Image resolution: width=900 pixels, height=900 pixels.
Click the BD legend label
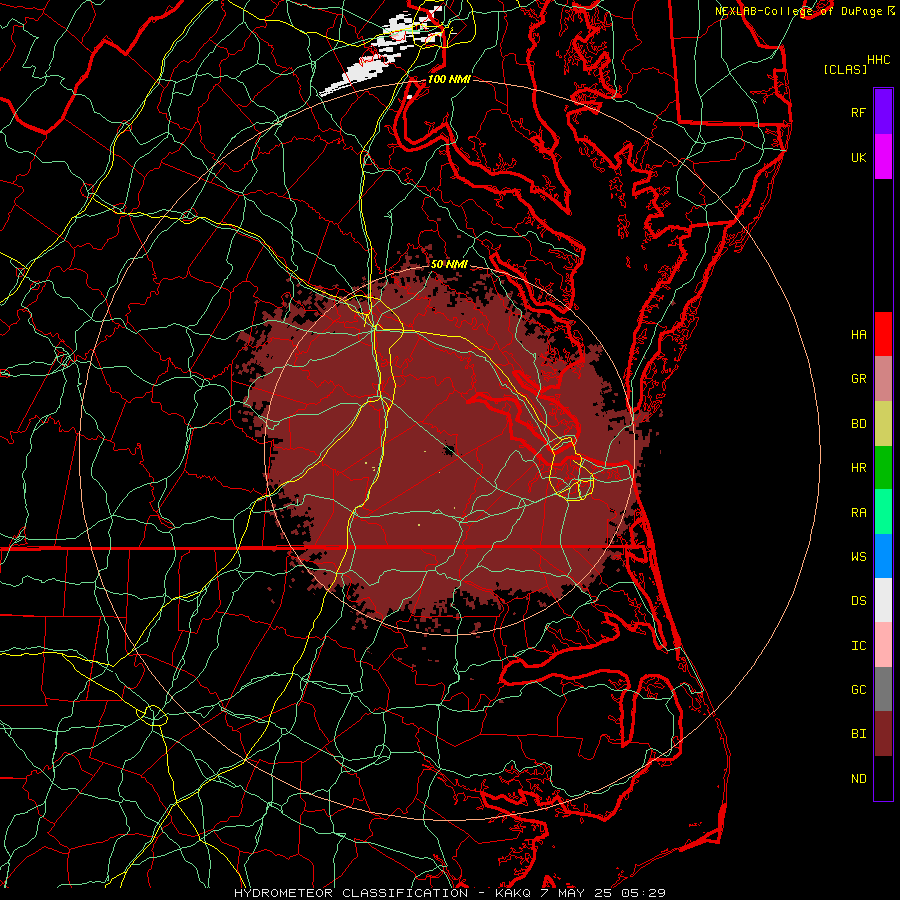coord(858,424)
